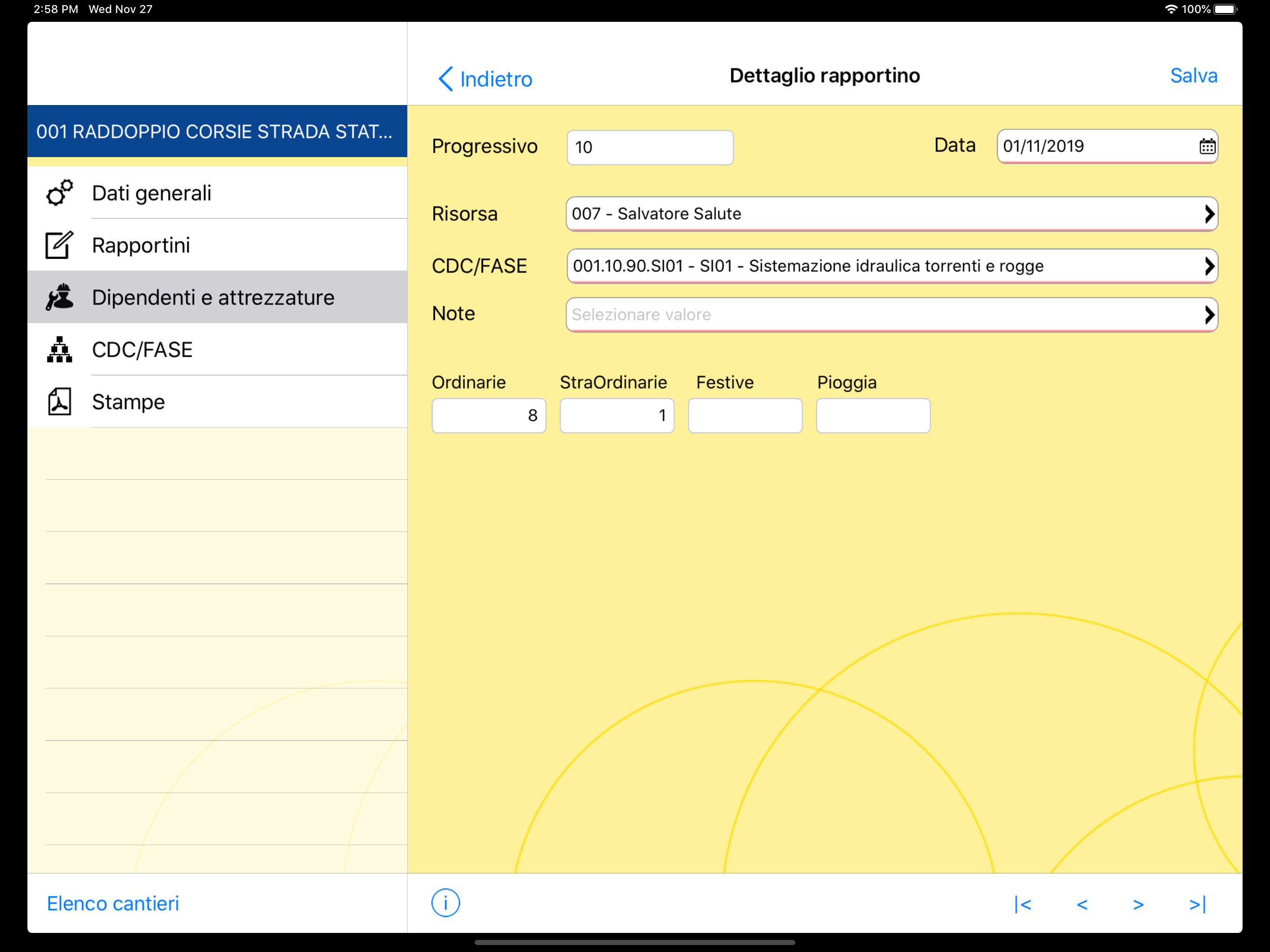The image size is (1270, 952).
Task: Jump to last record with >| button
Action: point(1197,904)
